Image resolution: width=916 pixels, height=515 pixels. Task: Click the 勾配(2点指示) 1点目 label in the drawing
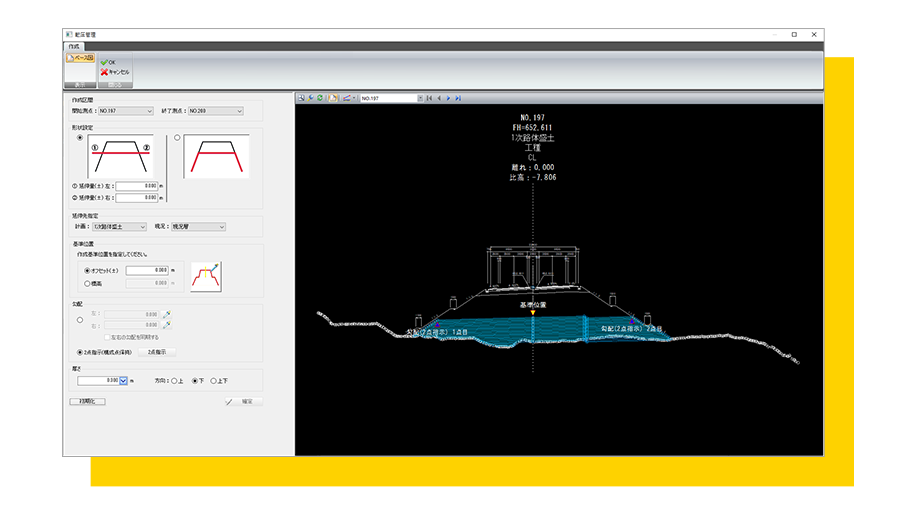point(438,332)
